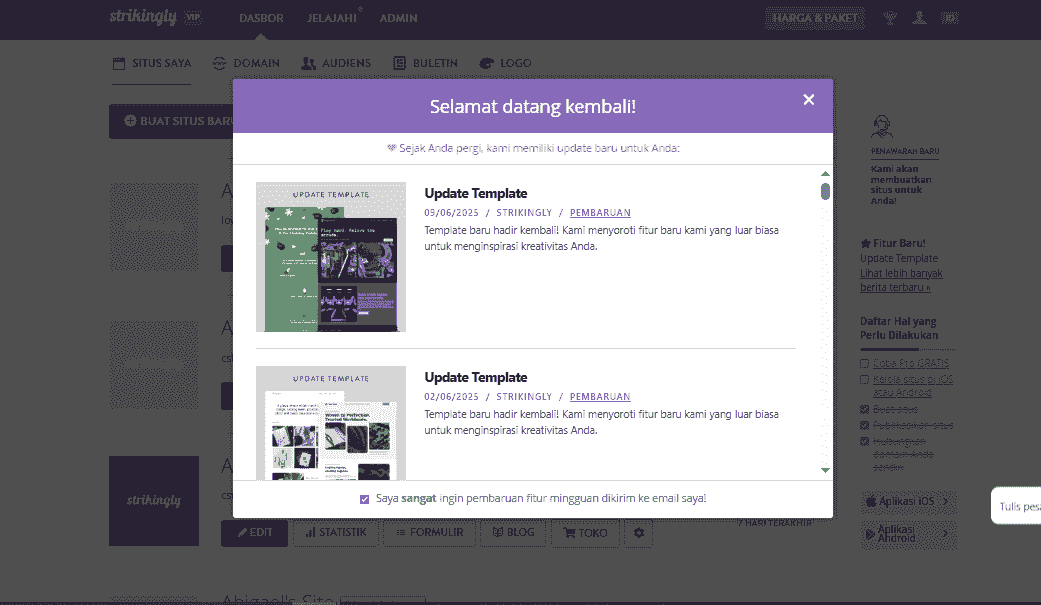1041x605 pixels.
Task: Open the user account icon
Action: tap(920, 18)
